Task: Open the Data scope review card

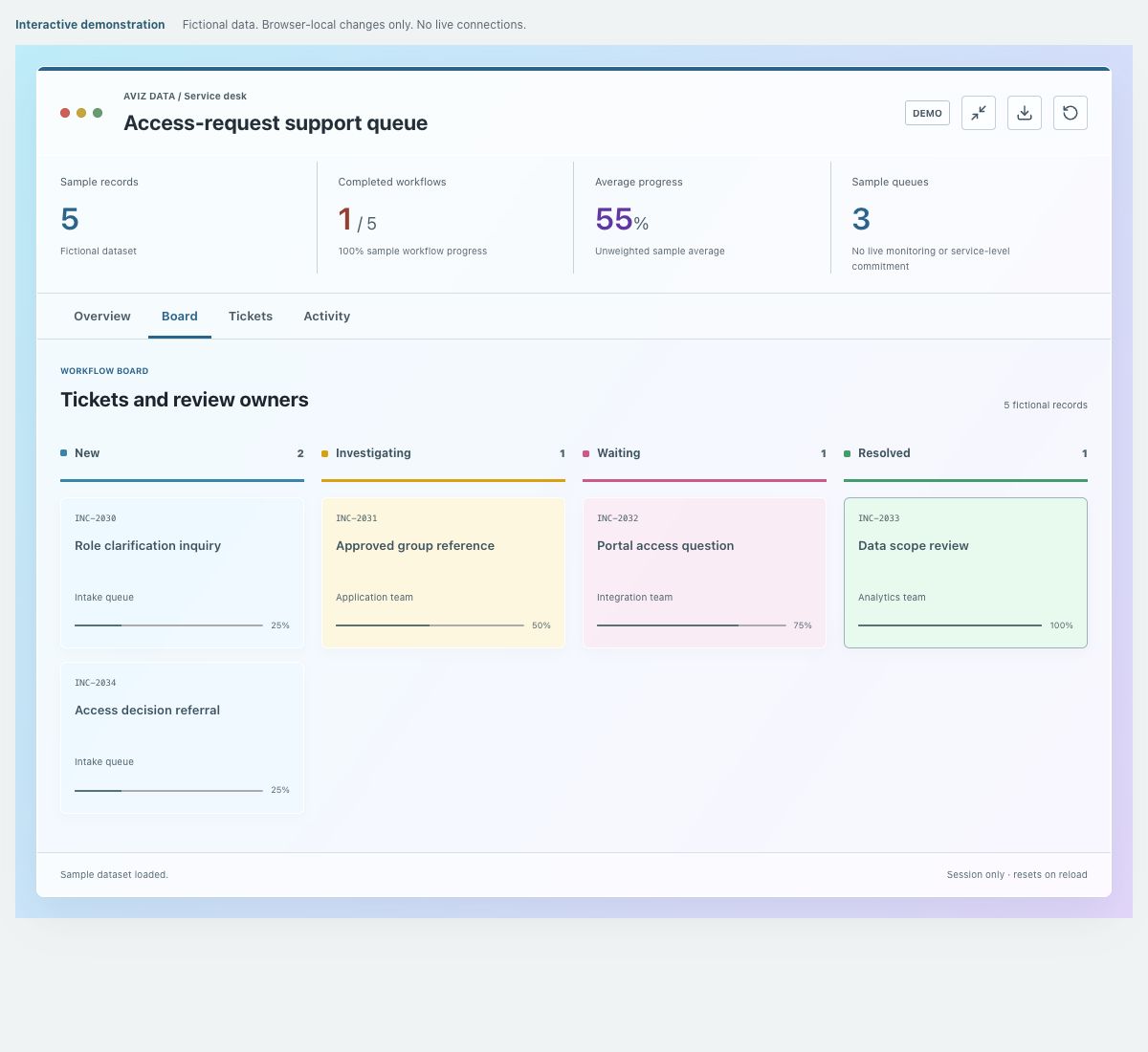Action: [965, 573]
